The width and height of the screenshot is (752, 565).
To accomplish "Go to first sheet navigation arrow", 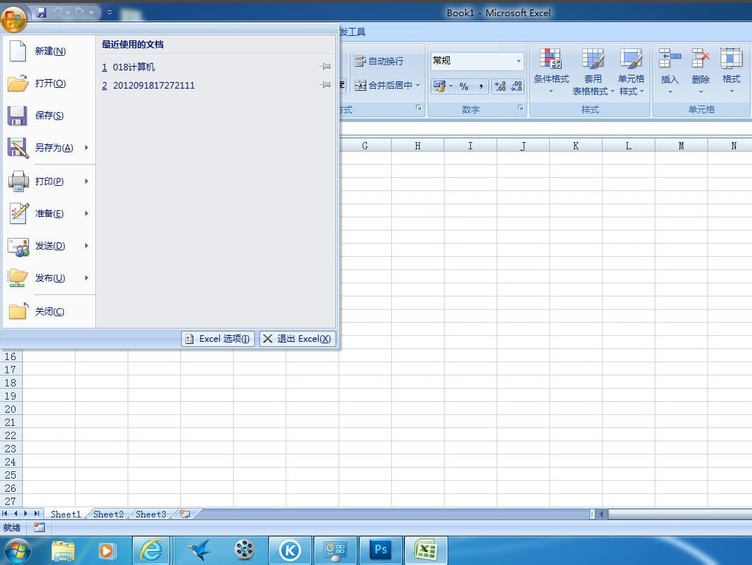I will [x=5, y=514].
